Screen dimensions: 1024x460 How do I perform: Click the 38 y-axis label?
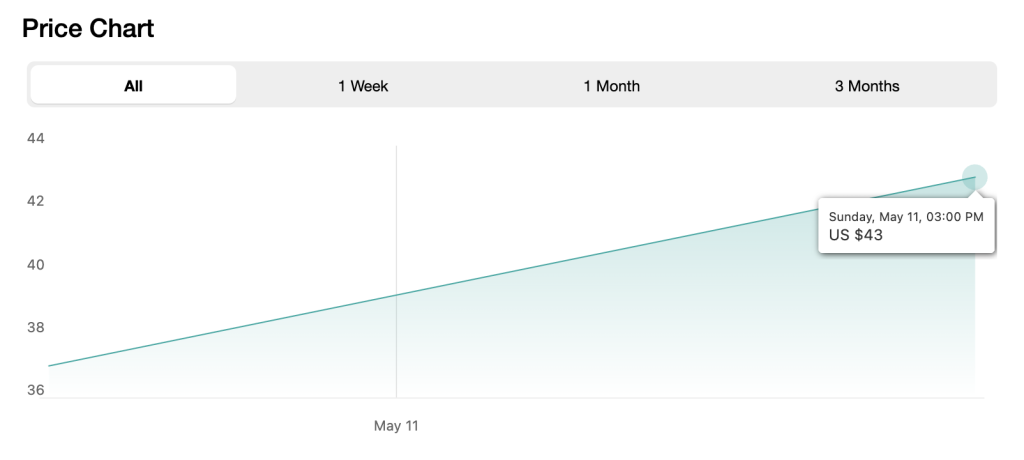[35, 327]
